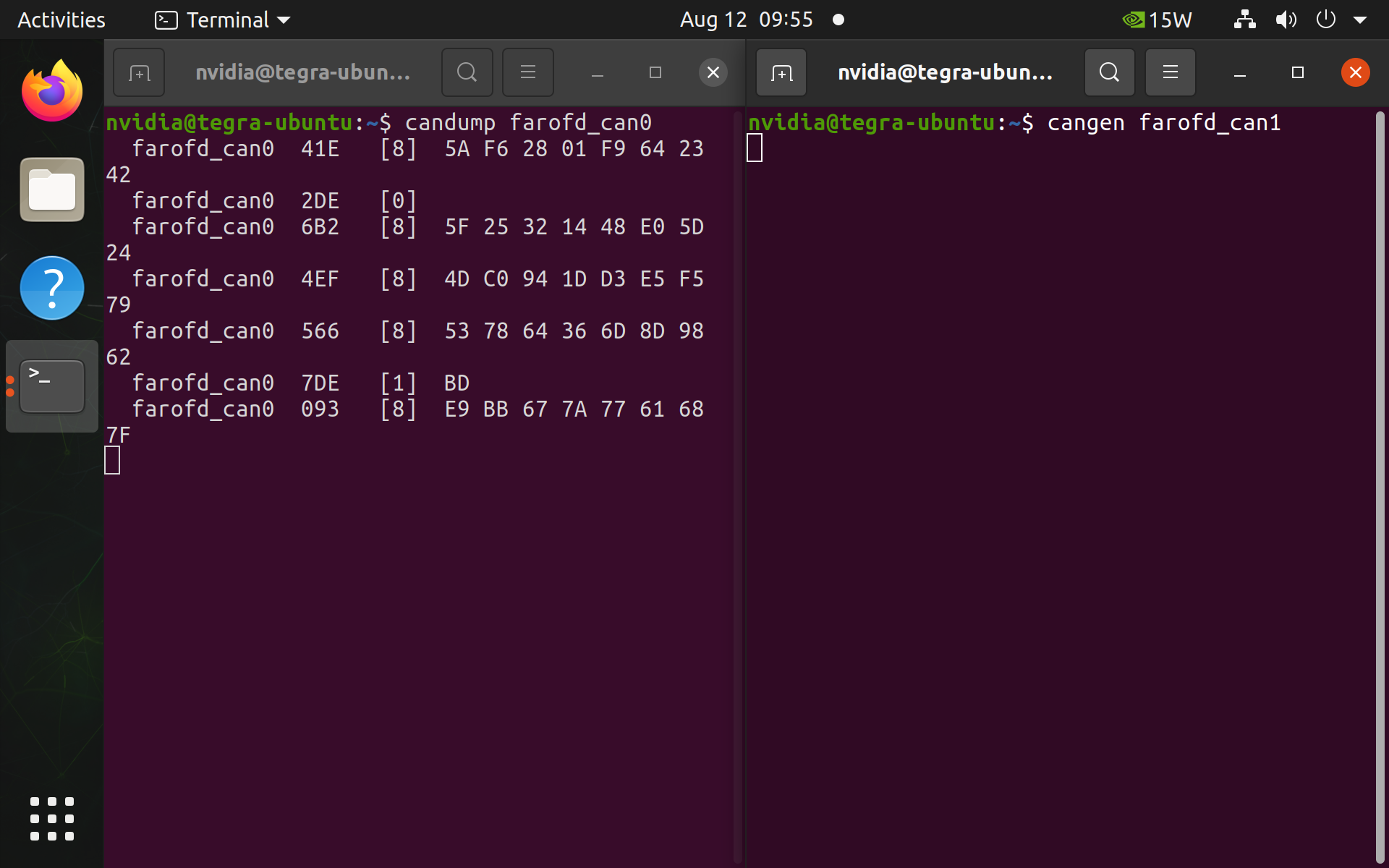The height and width of the screenshot is (868, 1389).
Task: Click search icon in left terminal
Action: tap(467, 72)
